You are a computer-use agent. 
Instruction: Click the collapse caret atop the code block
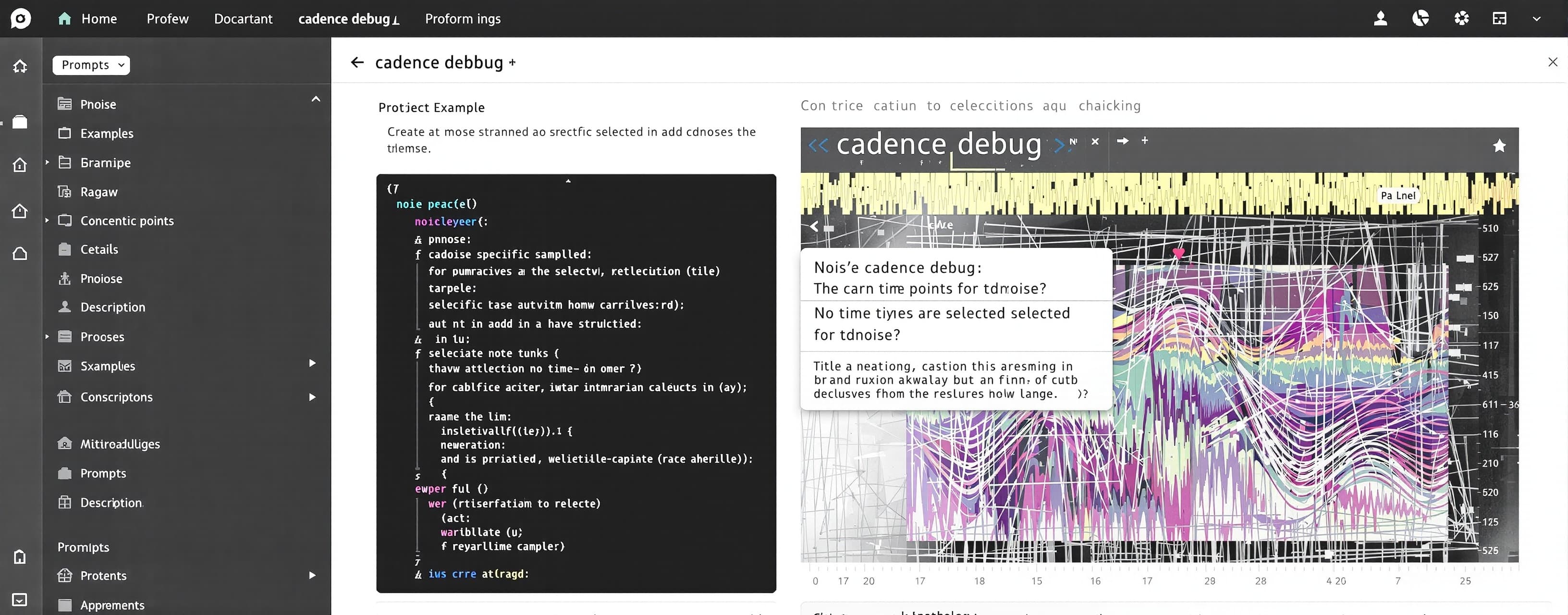[568, 181]
